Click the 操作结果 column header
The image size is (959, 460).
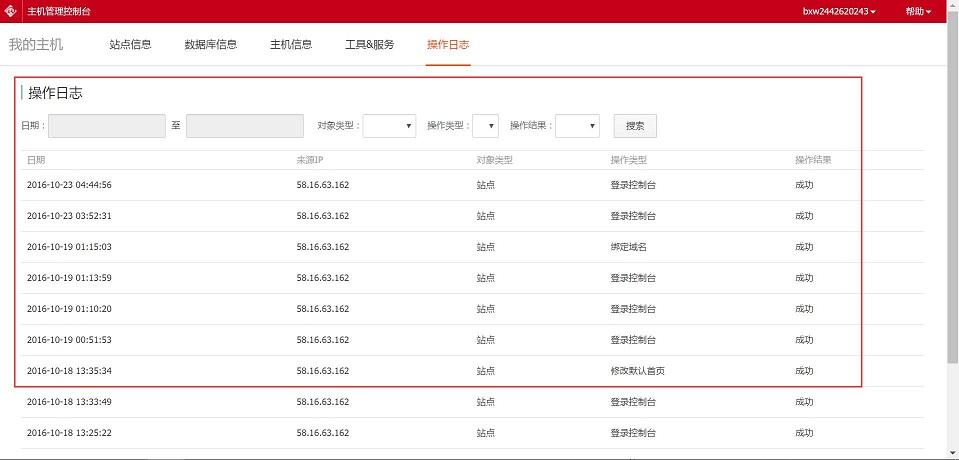coord(813,160)
